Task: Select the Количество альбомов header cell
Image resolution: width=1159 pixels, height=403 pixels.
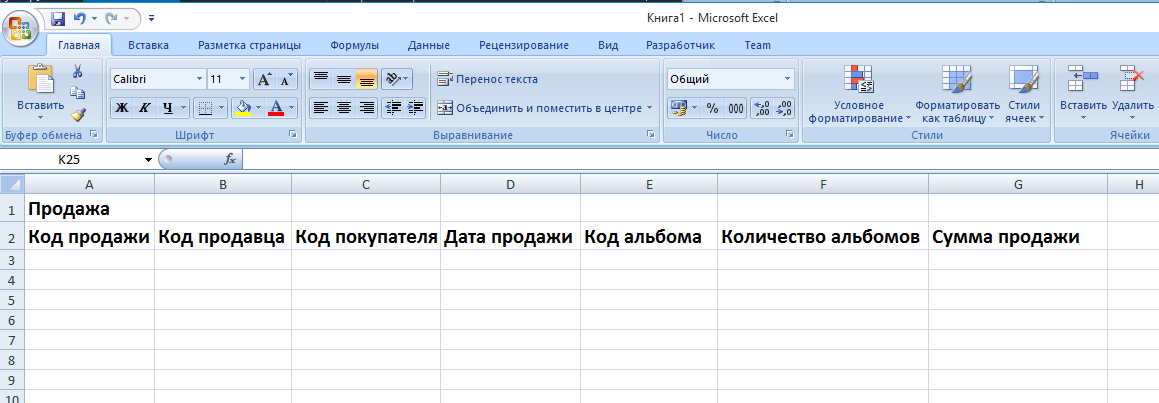Action: (x=823, y=237)
